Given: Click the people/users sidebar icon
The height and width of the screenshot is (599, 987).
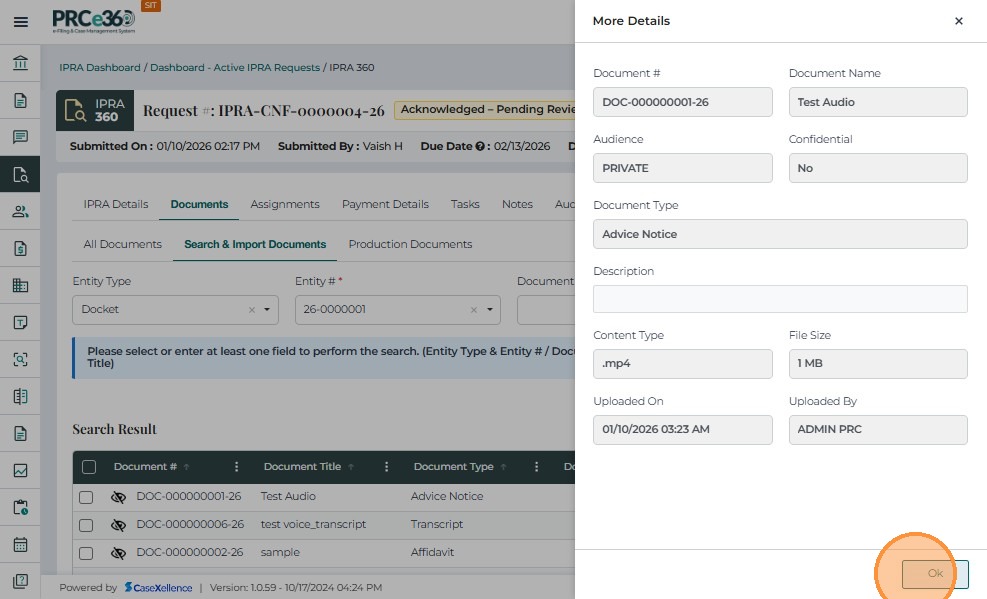Looking at the screenshot, I should [x=20, y=211].
